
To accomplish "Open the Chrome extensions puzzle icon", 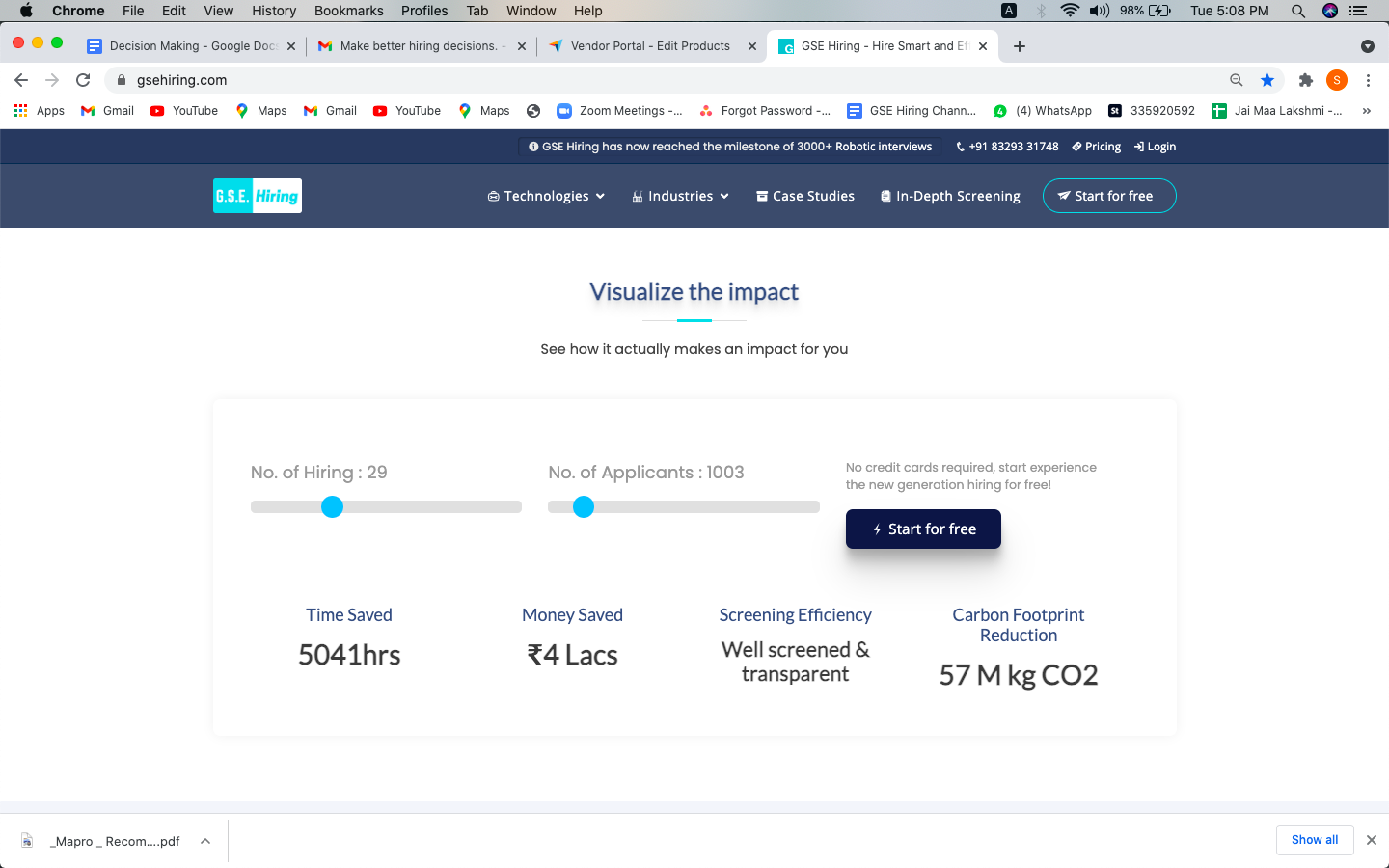I will click(x=1305, y=80).
